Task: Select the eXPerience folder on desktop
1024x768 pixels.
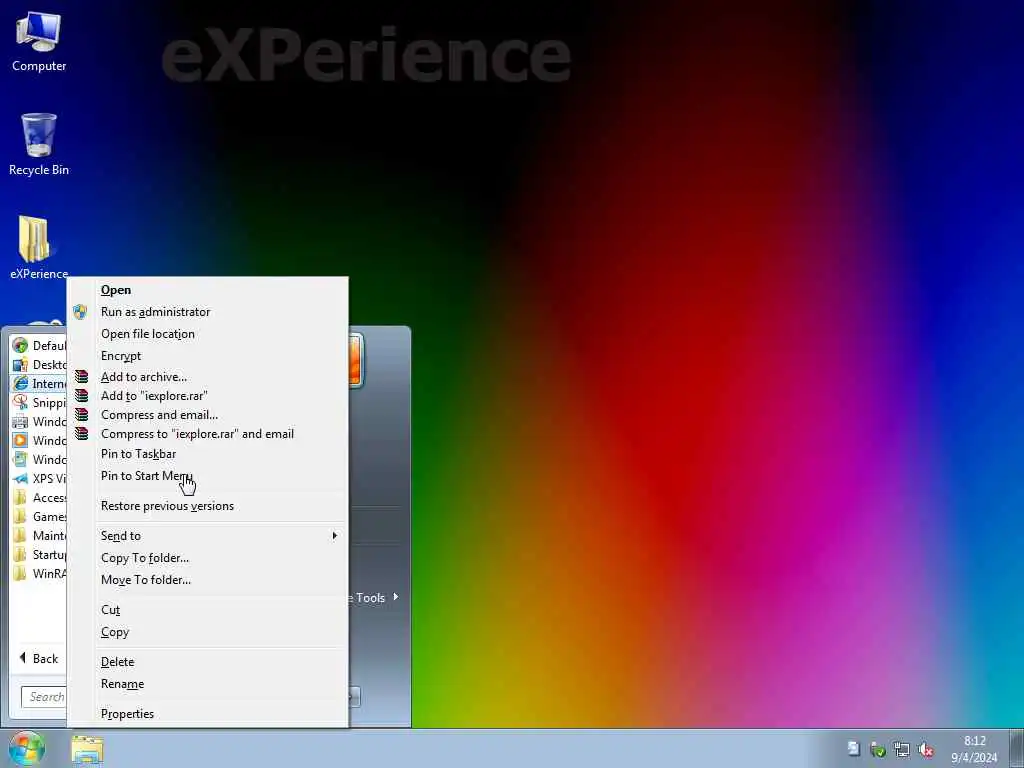Action: click(x=39, y=248)
